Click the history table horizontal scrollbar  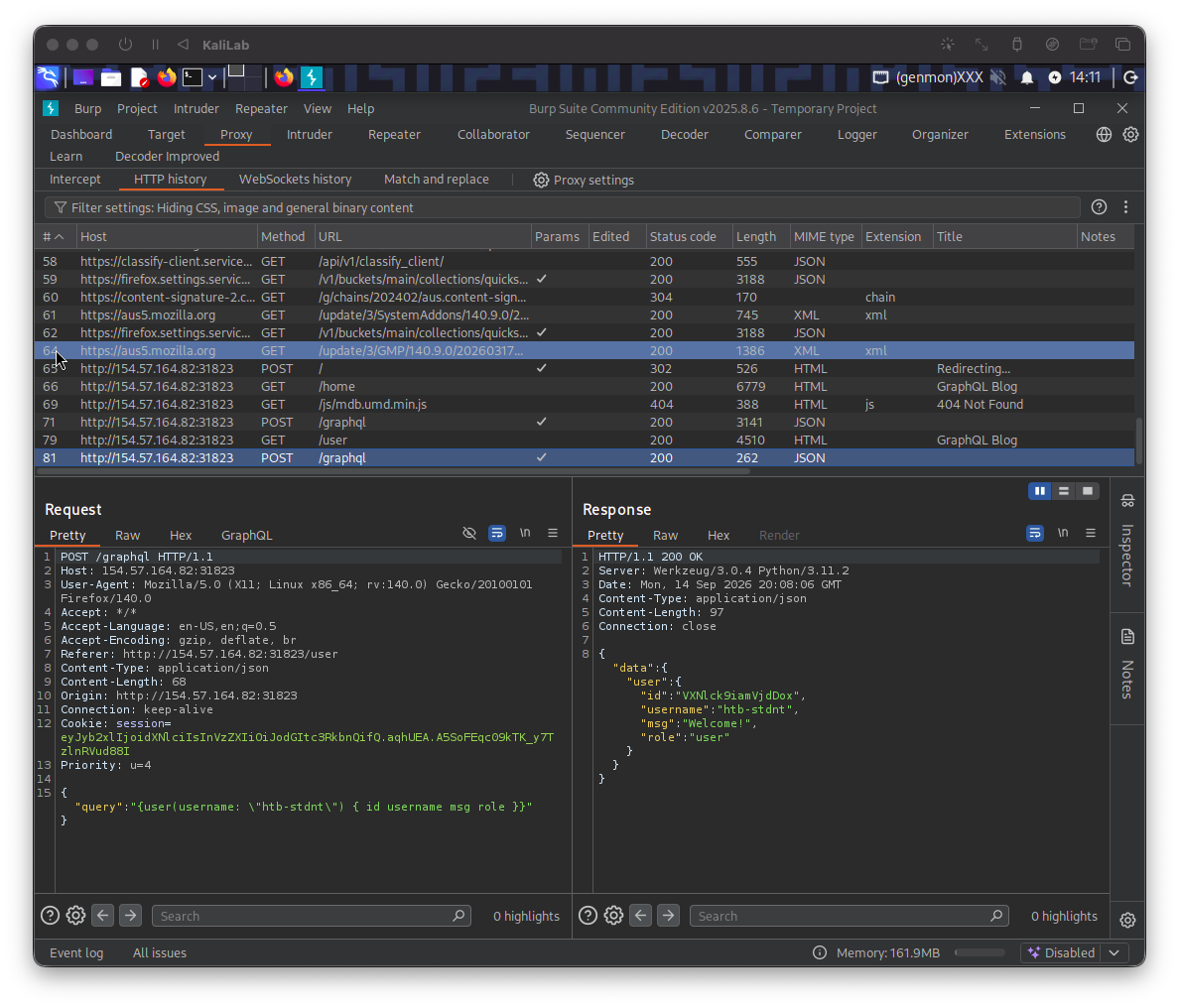393,472
